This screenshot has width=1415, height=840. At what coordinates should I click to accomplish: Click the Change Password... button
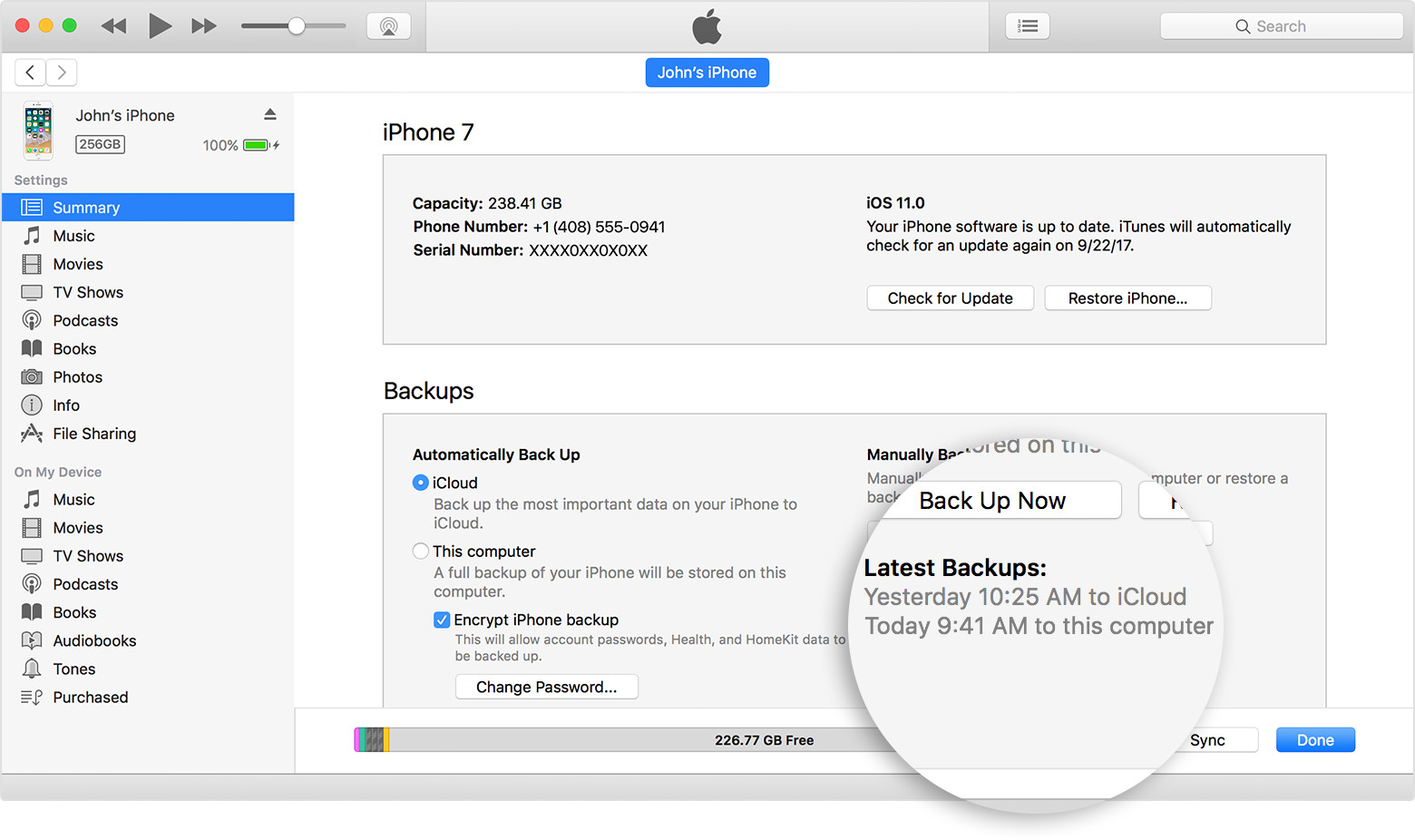coord(547,687)
